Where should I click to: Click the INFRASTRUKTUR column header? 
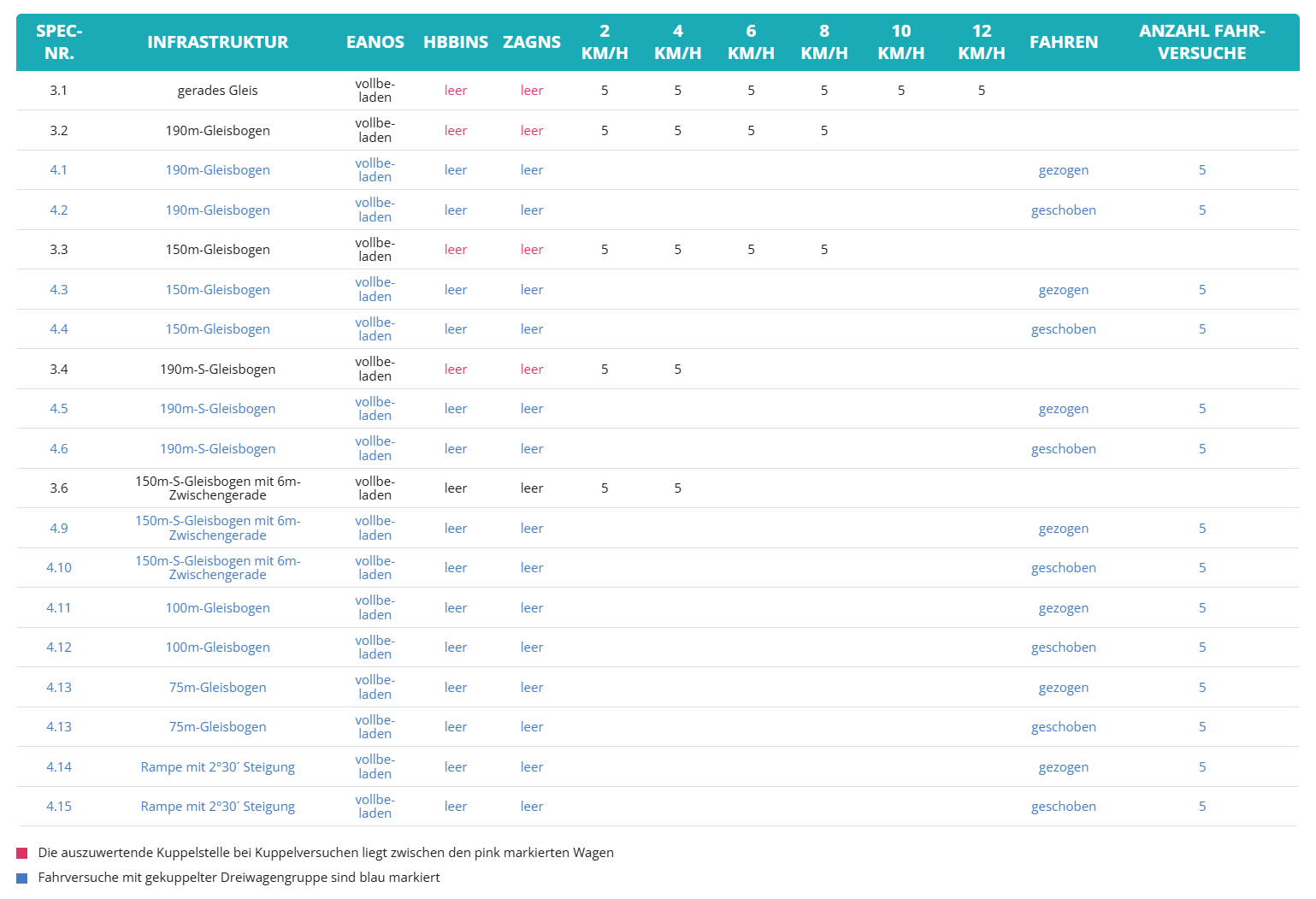217,42
